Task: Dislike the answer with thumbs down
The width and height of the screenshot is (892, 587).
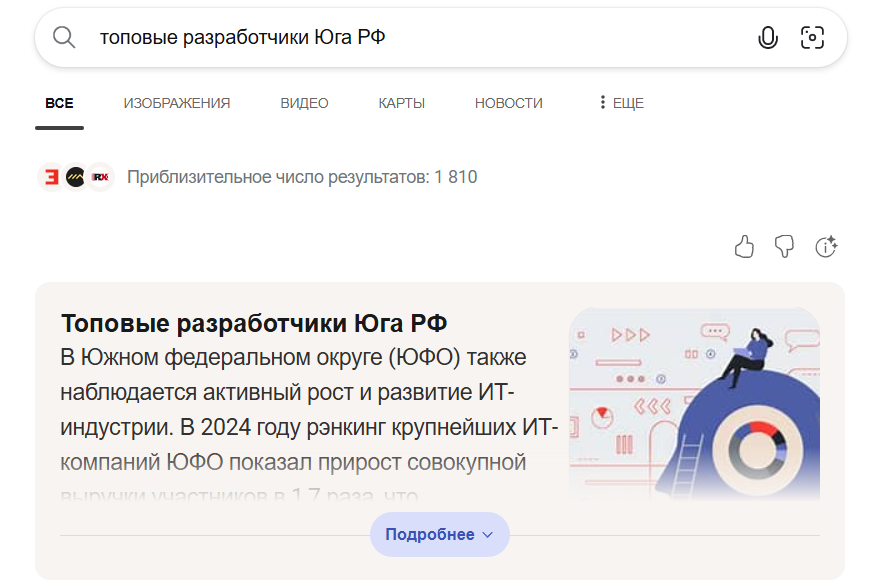Action: 785,247
